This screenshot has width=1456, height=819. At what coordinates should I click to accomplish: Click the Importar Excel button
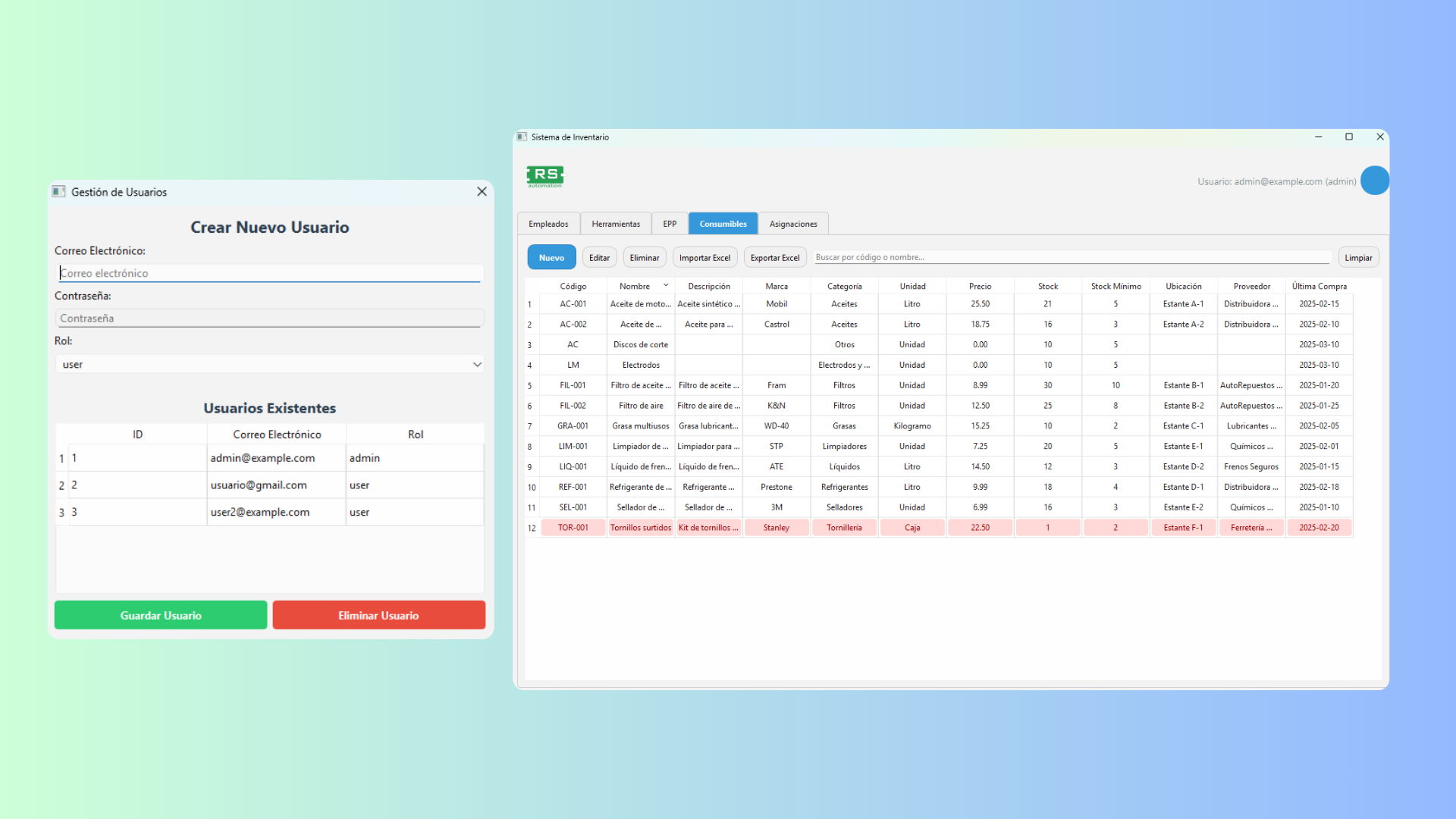[704, 258]
